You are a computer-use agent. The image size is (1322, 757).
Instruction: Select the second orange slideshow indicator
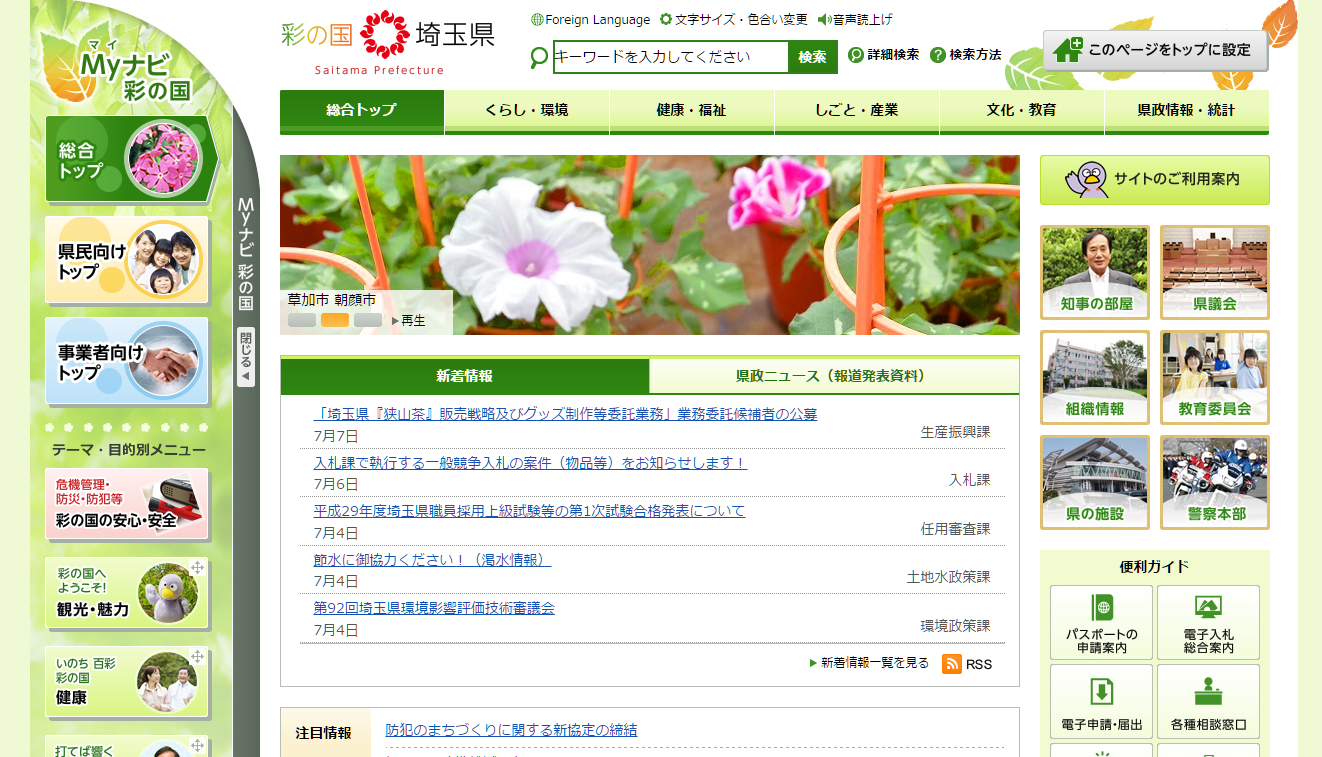click(335, 320)
